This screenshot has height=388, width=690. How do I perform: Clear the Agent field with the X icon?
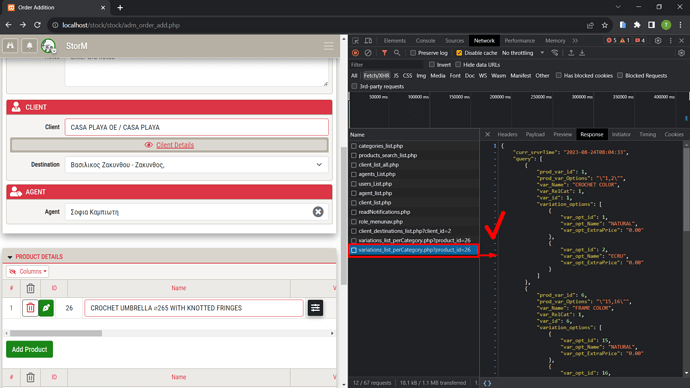tap(318, 212)
